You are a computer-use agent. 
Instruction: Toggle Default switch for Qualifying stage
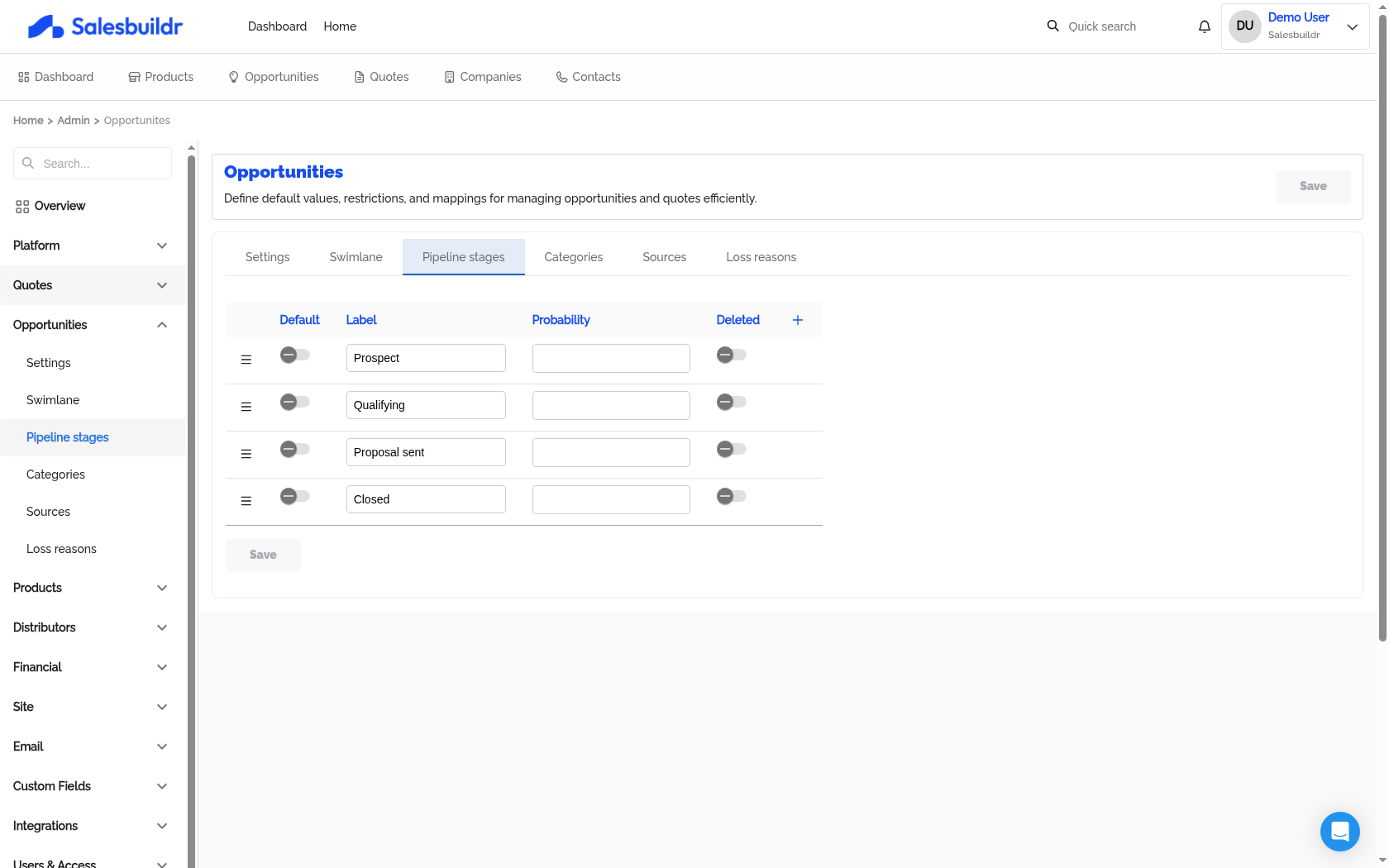click(295, 402)
